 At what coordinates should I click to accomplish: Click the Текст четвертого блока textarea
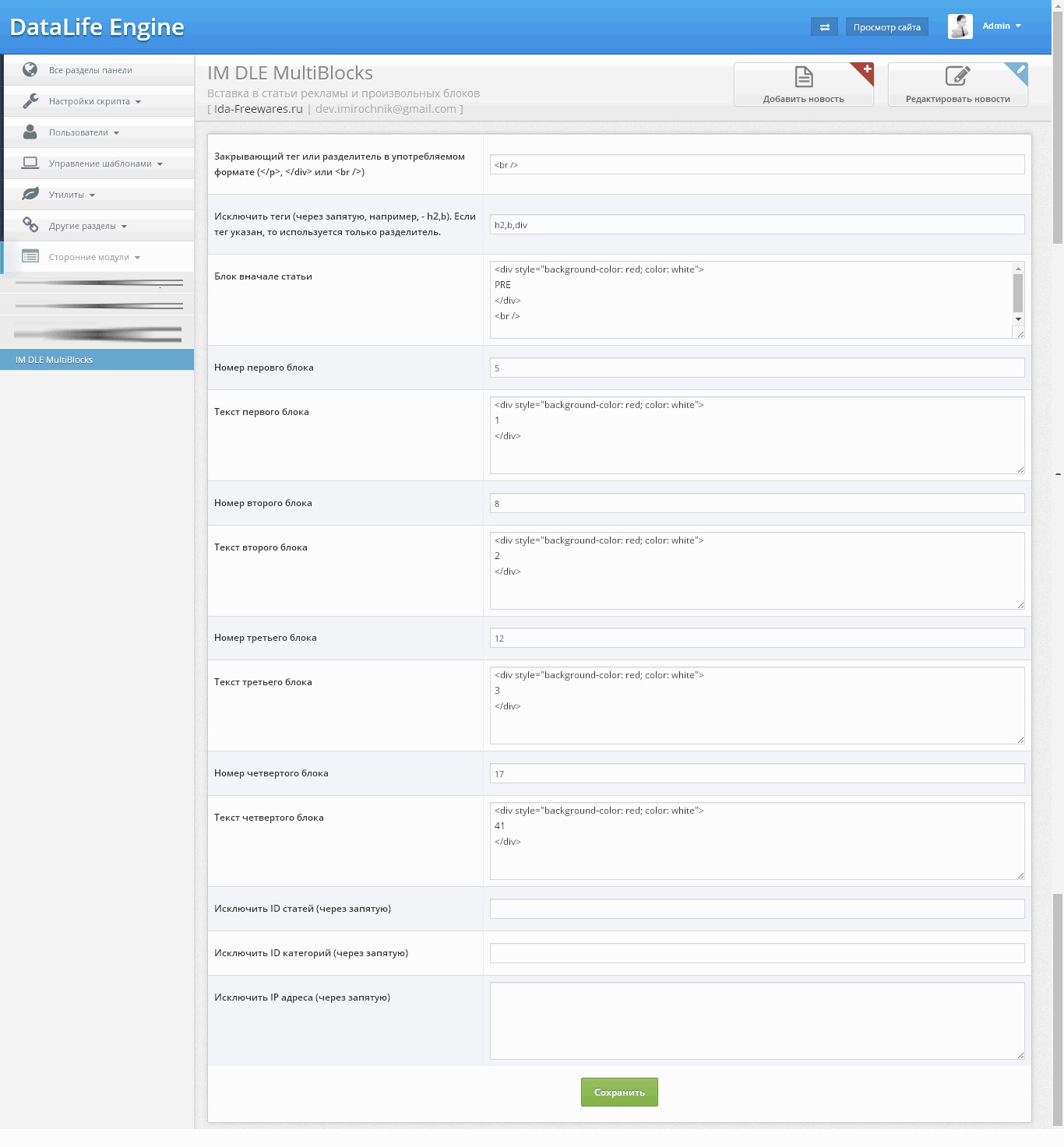(757, 841)
